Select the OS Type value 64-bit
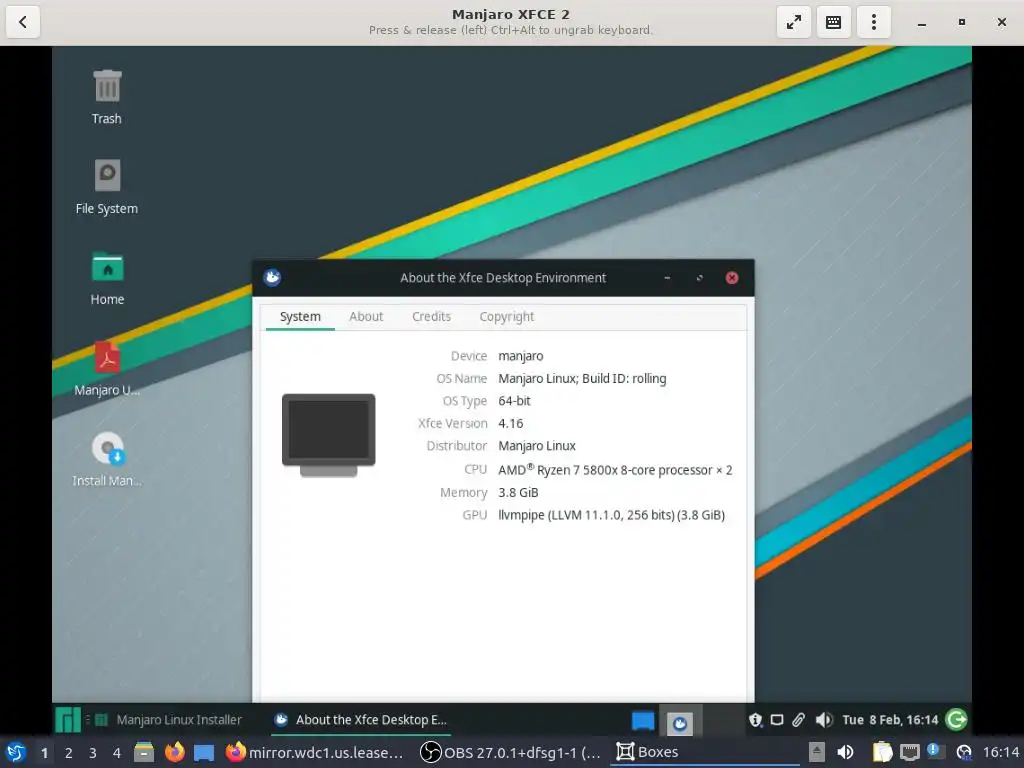This screenshot has height=768, width=1024. click(x=514, y=401)
